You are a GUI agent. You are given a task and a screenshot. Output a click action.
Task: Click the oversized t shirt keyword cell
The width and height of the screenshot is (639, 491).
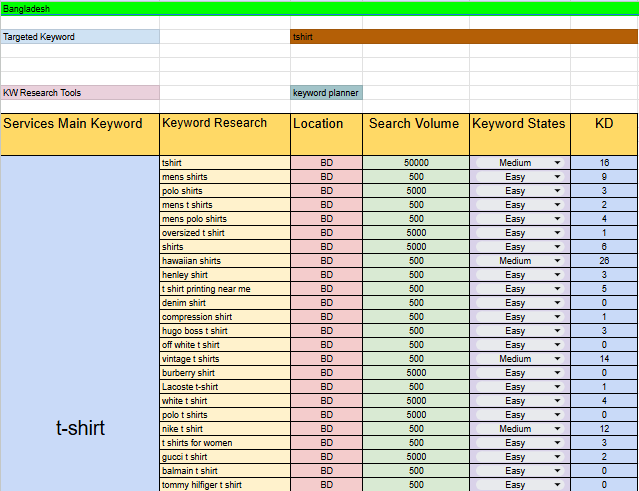pos(225,233)
